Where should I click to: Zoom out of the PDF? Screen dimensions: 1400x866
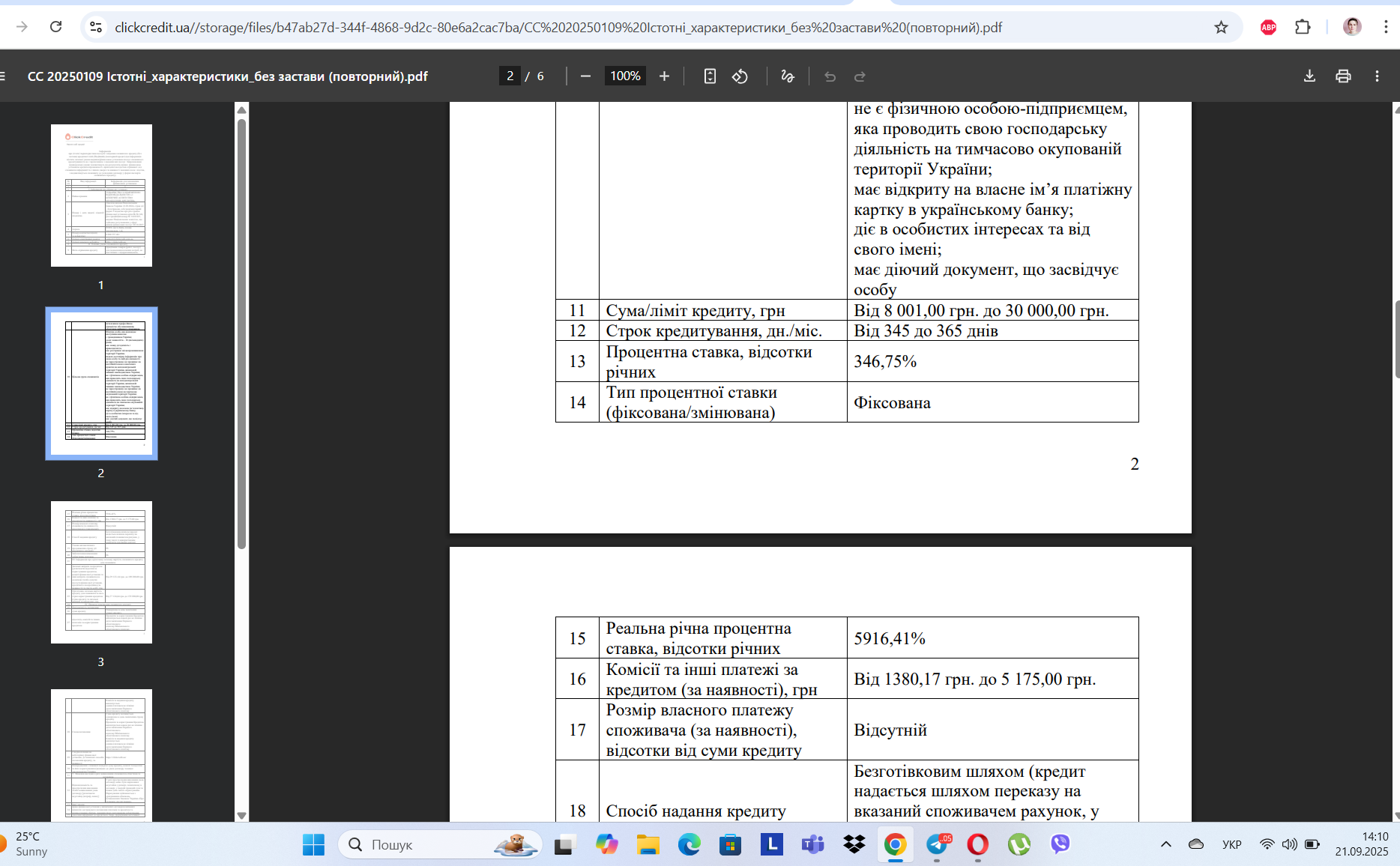tap(585, 76)
